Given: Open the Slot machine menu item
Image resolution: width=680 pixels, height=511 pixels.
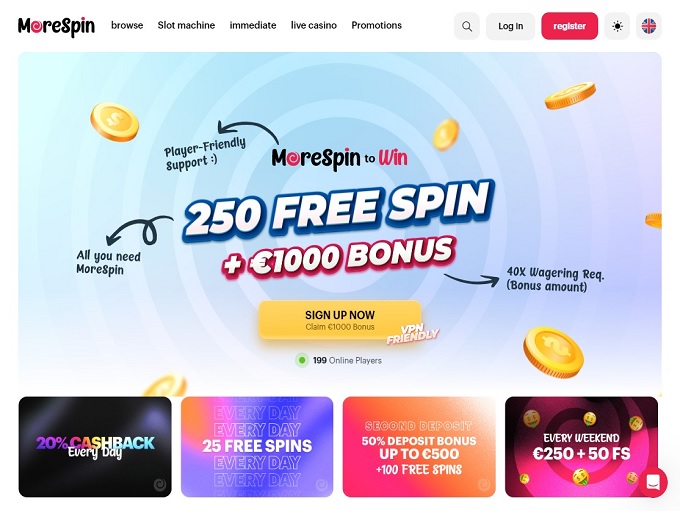Looking at the screenshot, I should coord(186,25).
